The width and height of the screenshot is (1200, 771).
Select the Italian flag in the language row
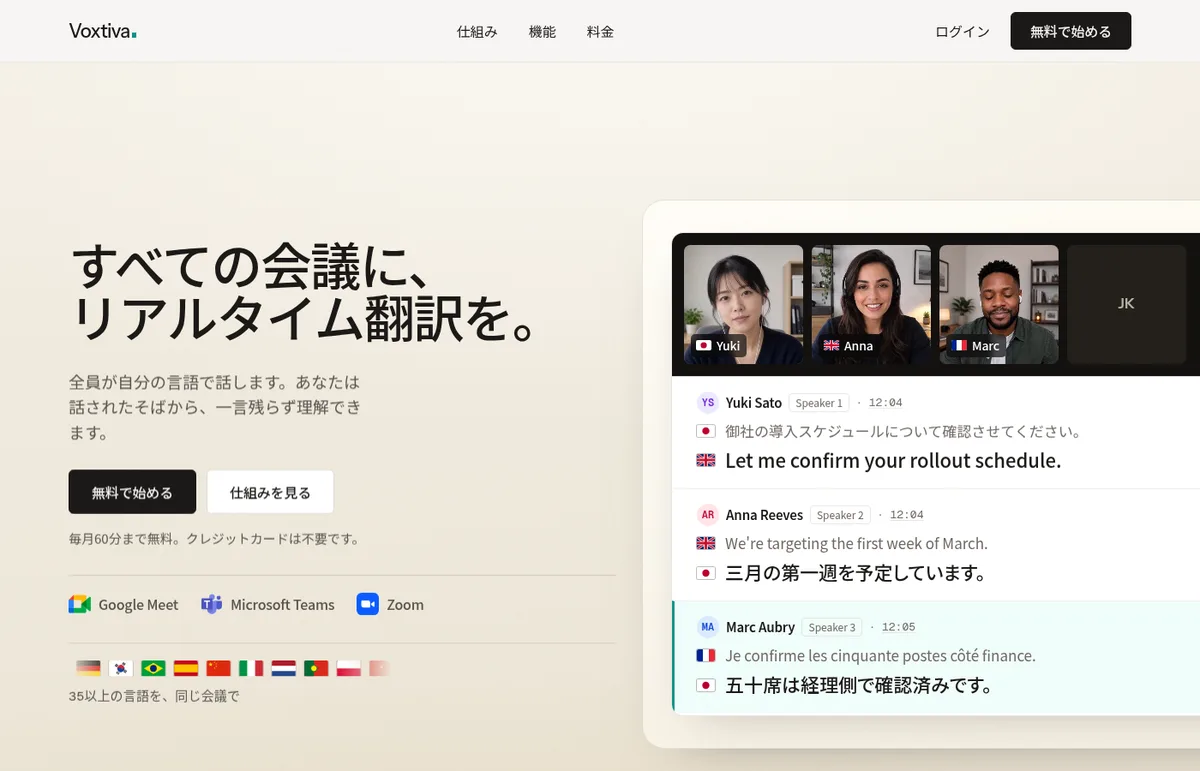pos(251,668)
